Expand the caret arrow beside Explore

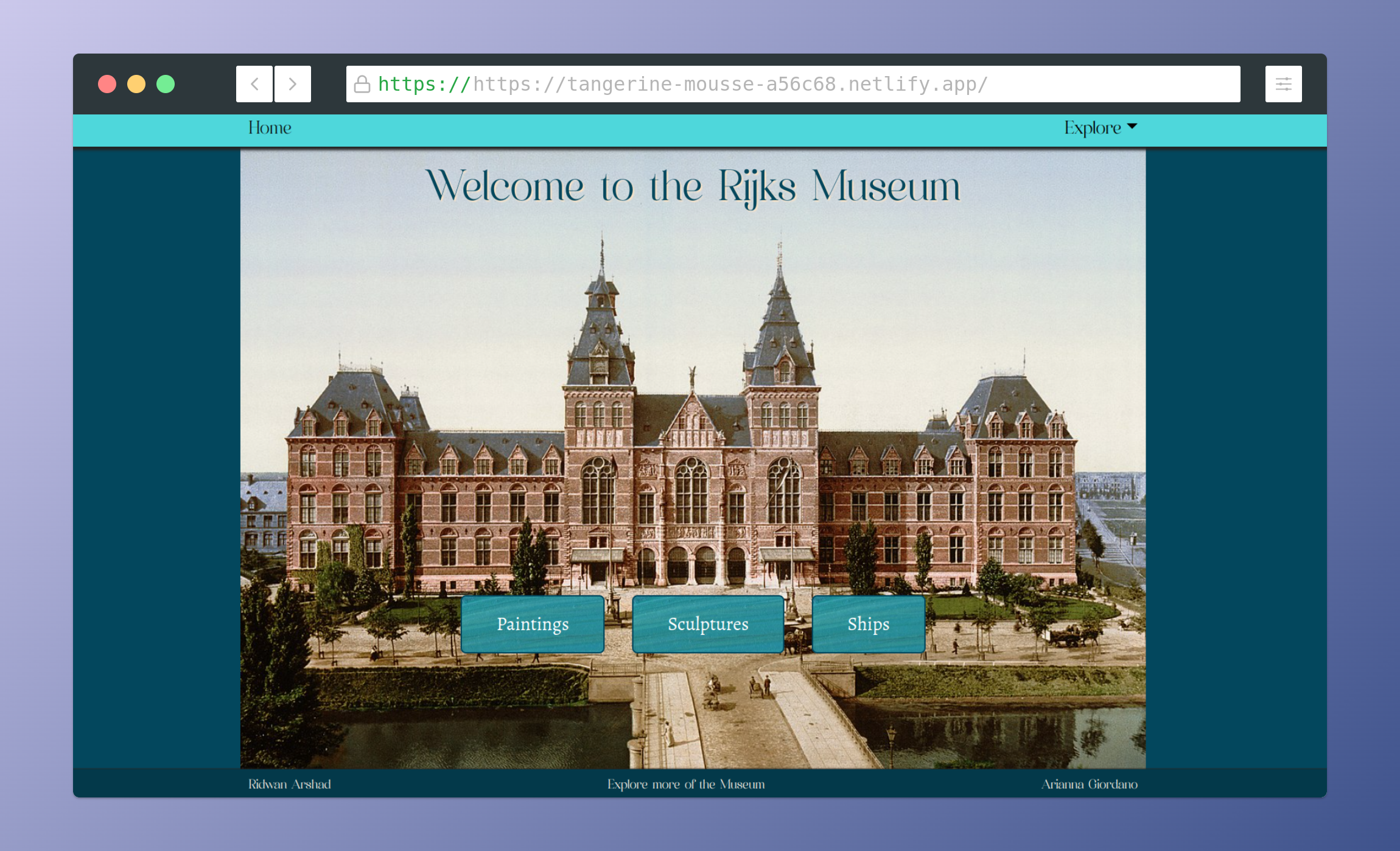1132,126
